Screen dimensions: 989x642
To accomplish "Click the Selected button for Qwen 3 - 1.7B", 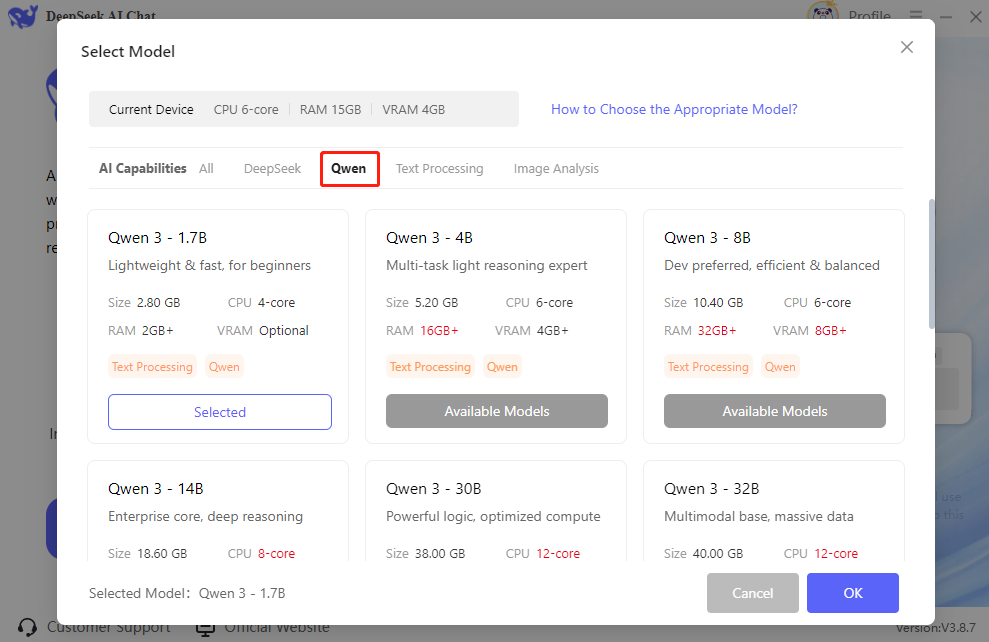I will coord(219,412).
